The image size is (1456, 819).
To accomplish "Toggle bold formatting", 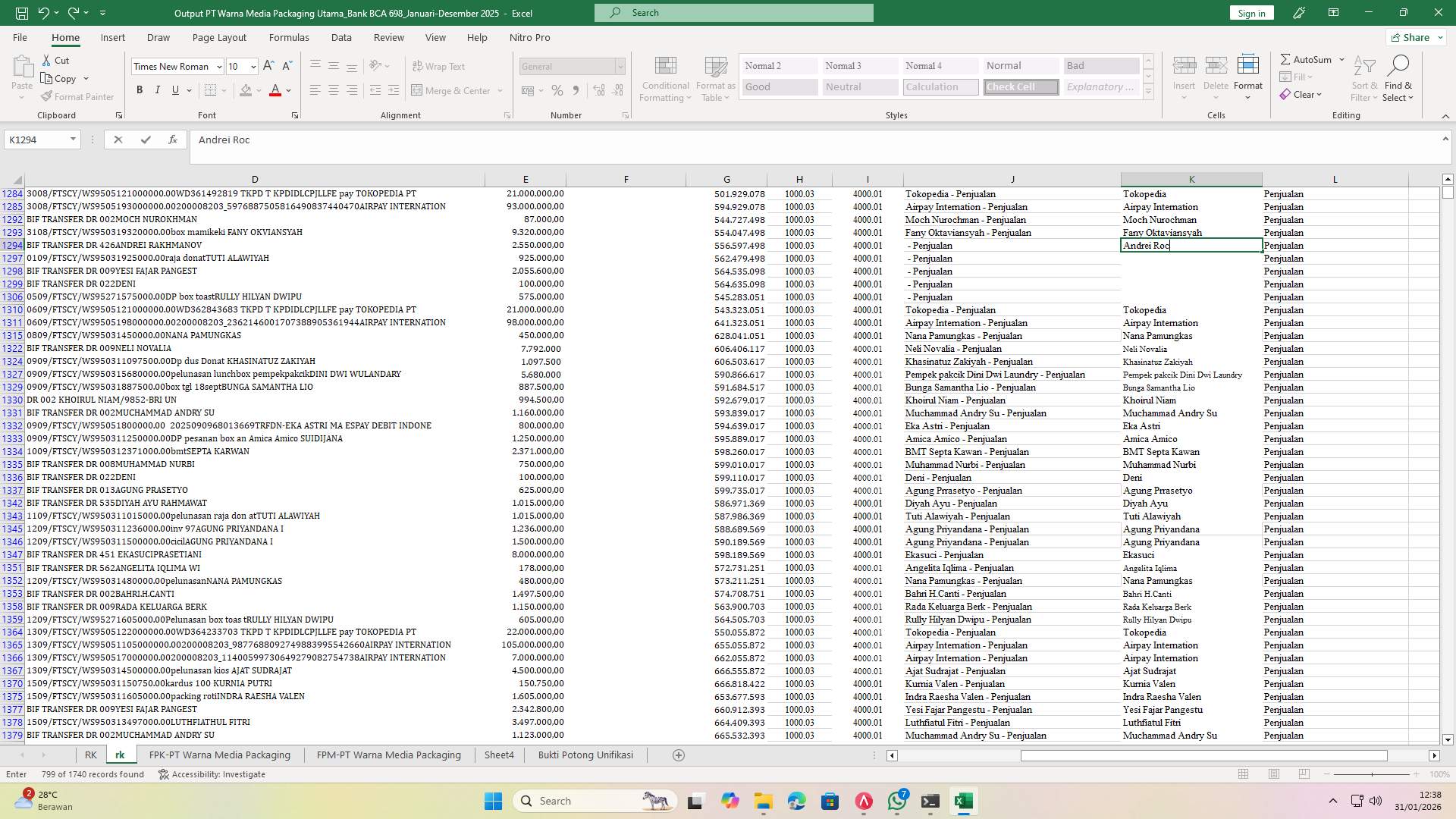I will pos(140,89).
